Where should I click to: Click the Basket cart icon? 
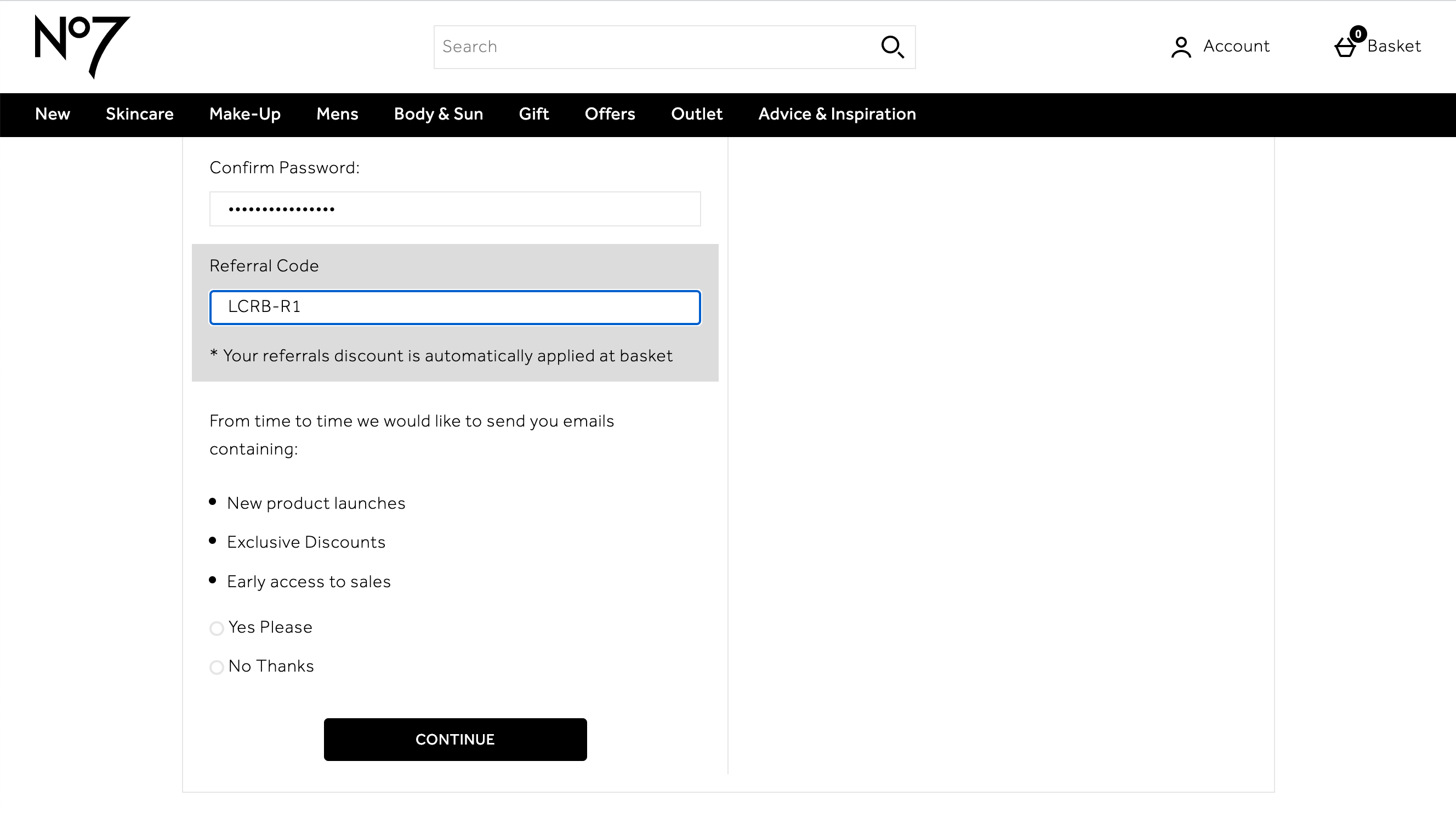pyautogui.click(x=1345, y=47)
